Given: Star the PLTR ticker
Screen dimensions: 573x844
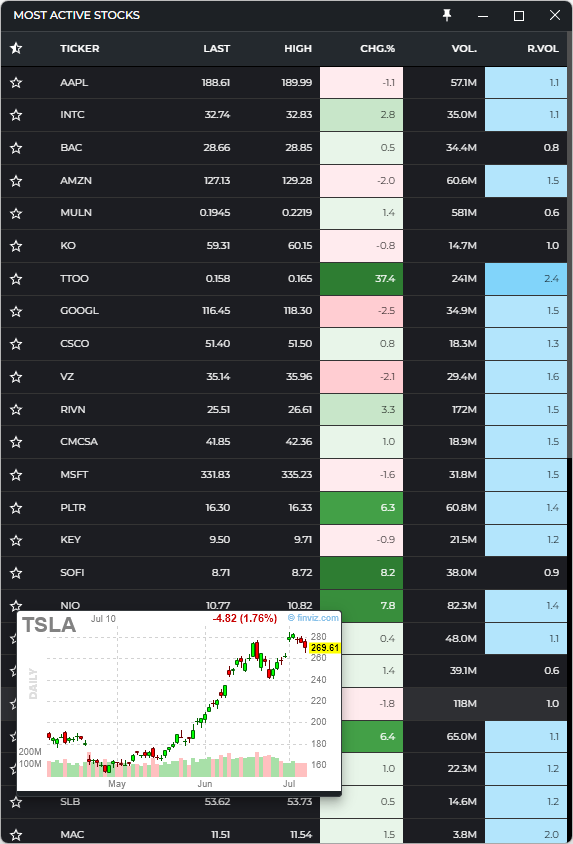Looking at the screenshot, I should 16,508.
